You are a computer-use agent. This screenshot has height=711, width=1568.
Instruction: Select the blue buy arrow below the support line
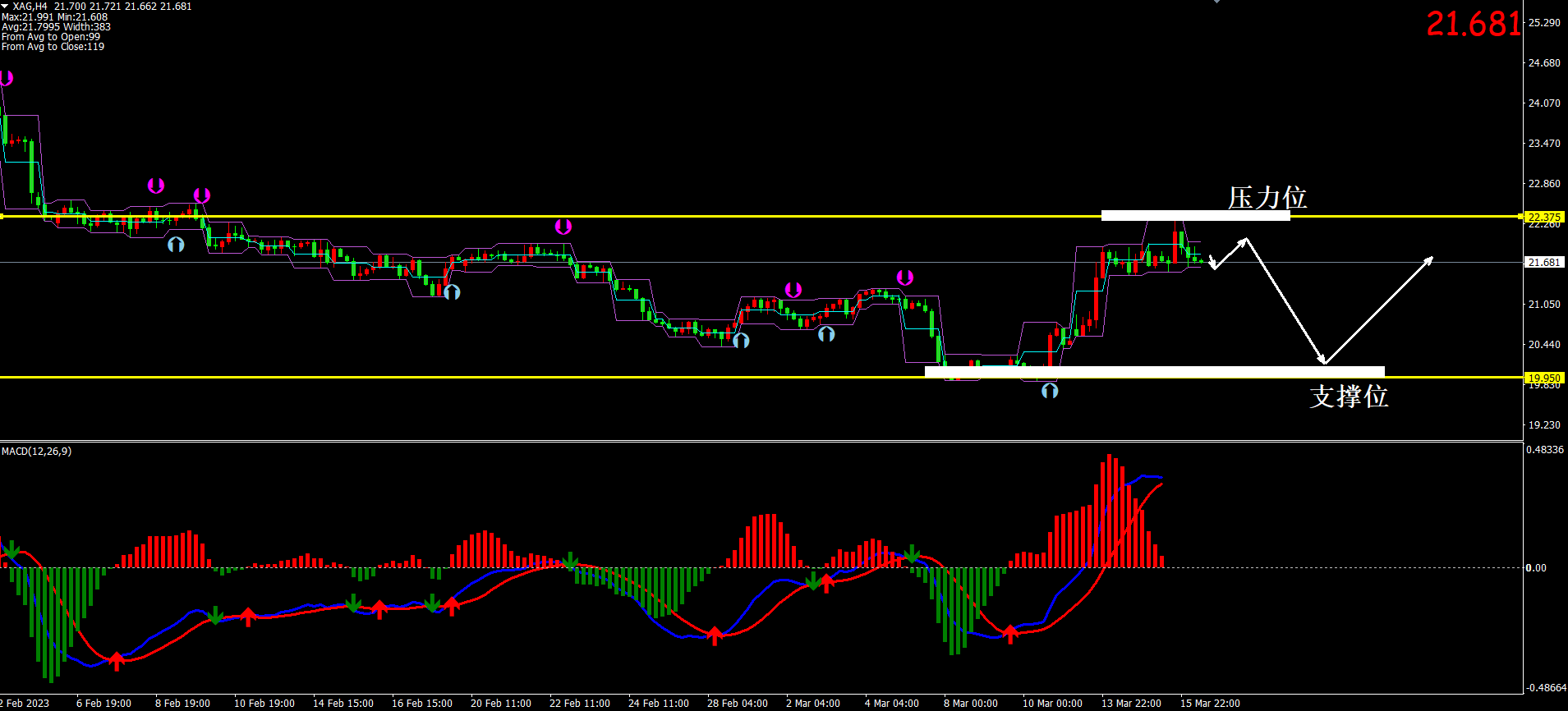pos(1050,391)
